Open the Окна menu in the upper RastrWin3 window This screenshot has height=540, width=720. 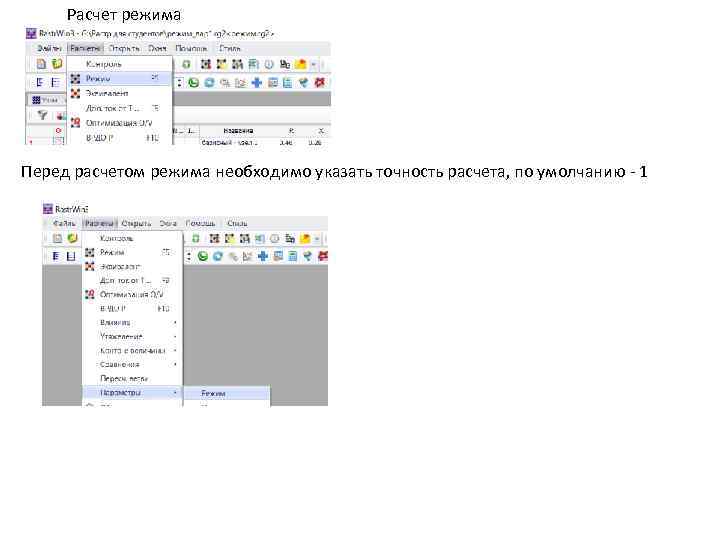[157, 48]
